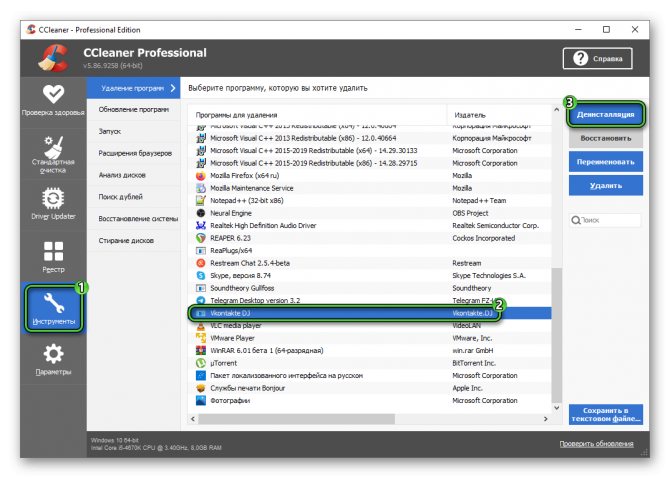Select the Расширения браузеров tab

pyautogui.click(x=133, y=153)
